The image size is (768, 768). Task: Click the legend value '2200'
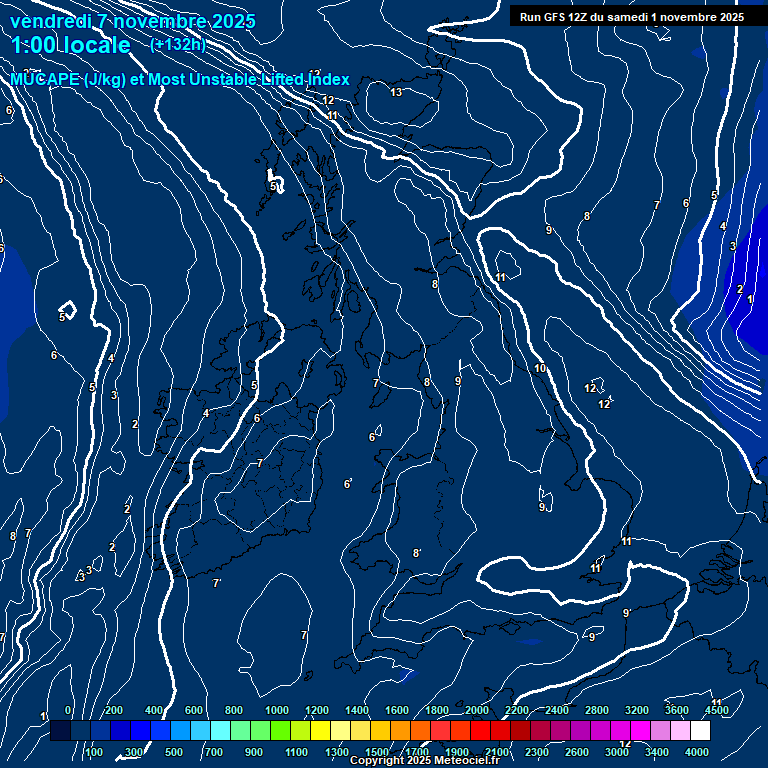point(517,710)
